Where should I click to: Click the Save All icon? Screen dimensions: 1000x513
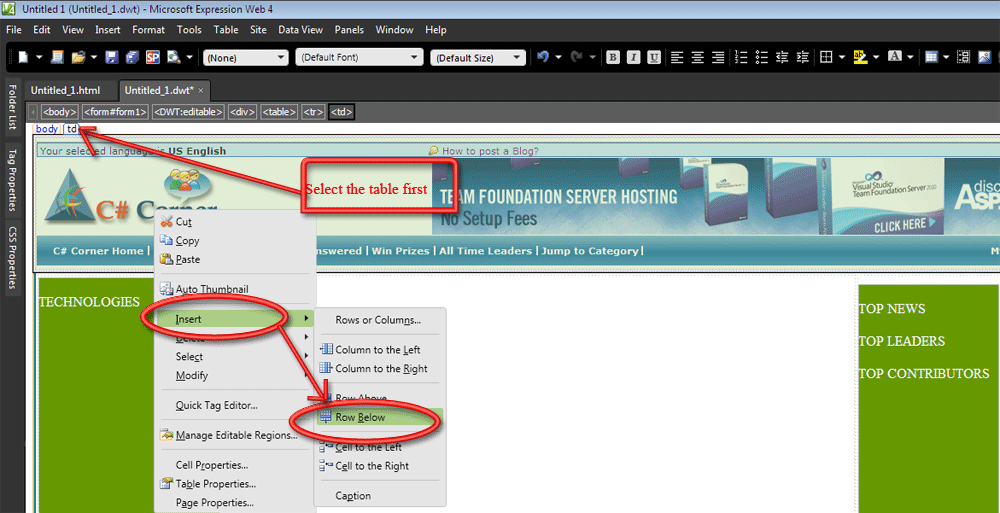point(132,57)
